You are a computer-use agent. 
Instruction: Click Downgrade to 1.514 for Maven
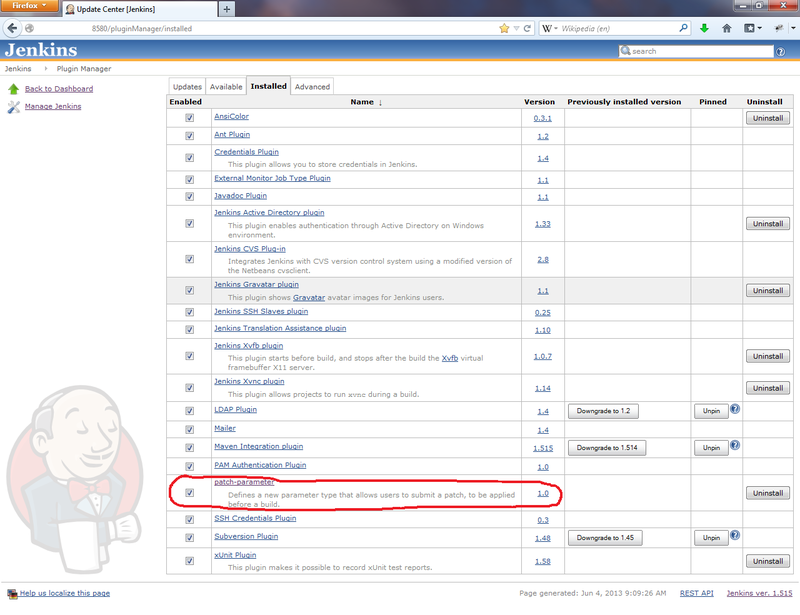607,448
